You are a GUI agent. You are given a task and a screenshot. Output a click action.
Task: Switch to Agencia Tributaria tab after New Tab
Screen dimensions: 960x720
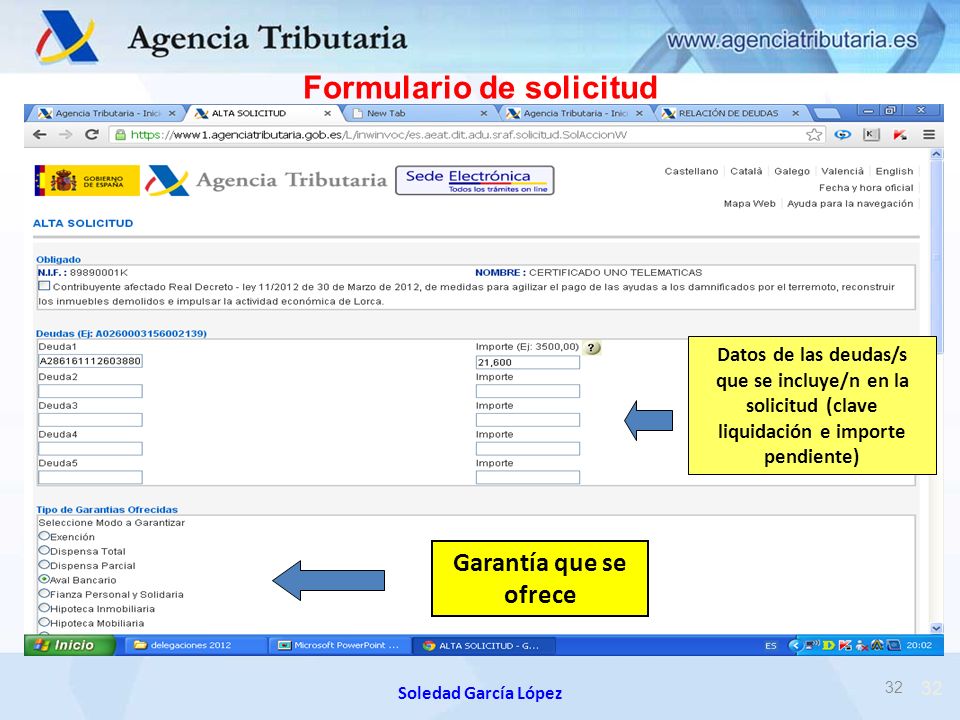click(x=575, y=113)
